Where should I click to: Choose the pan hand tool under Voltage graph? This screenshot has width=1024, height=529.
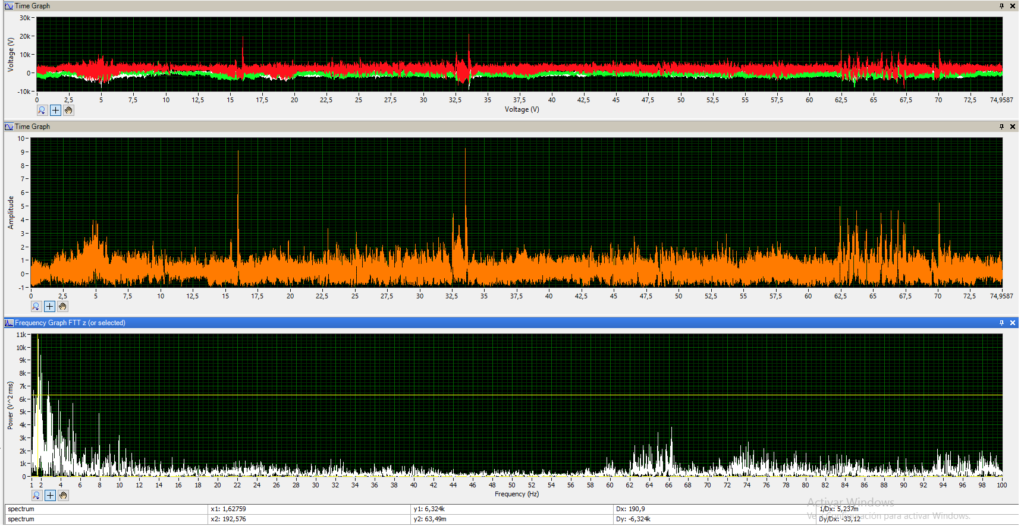pyautogui.click(x=69, y=110)
